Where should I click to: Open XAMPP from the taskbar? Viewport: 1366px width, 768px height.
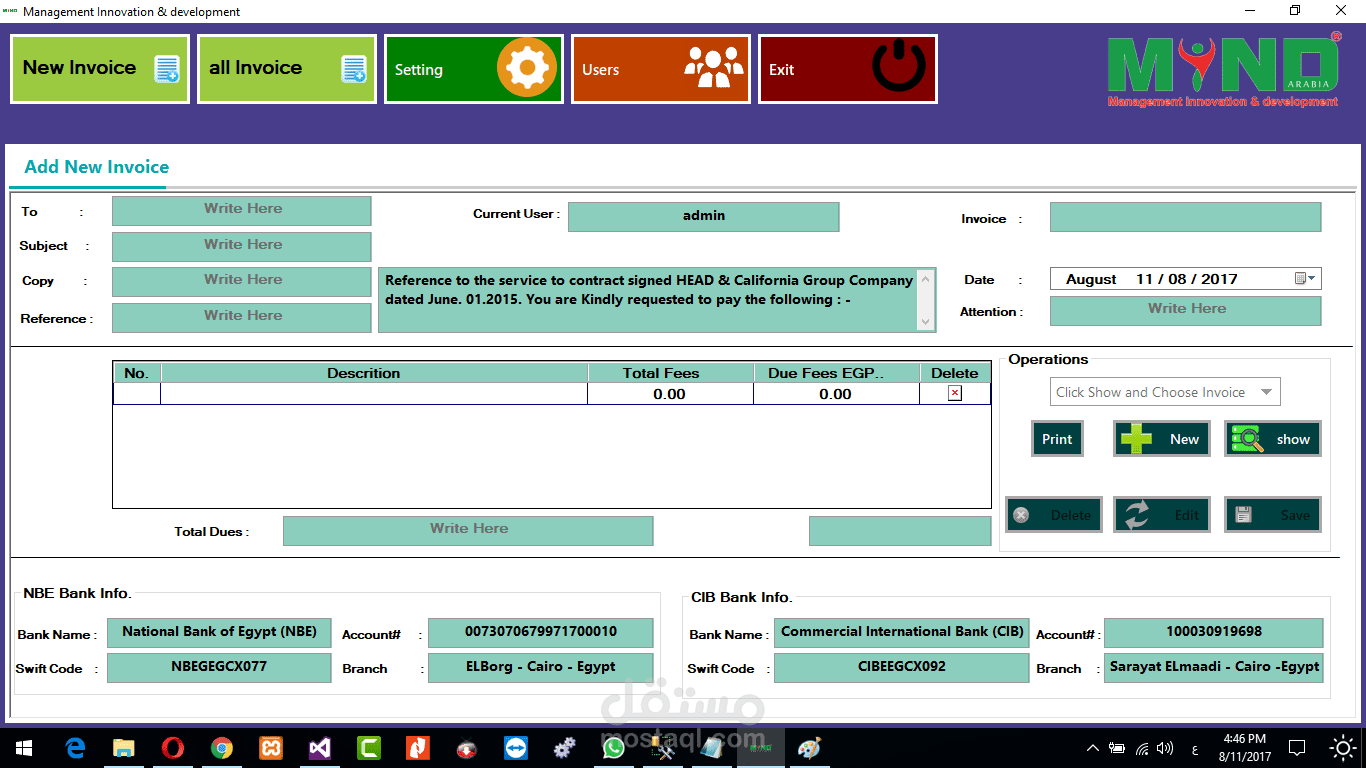(271, 747)
